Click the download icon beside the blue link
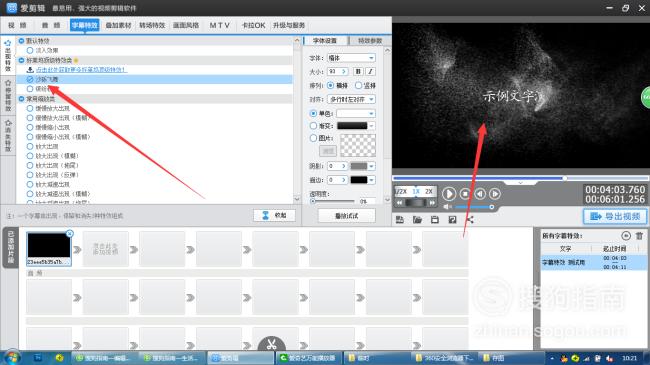The width and height of the screenshot is (650, 365). coord(30,70)
